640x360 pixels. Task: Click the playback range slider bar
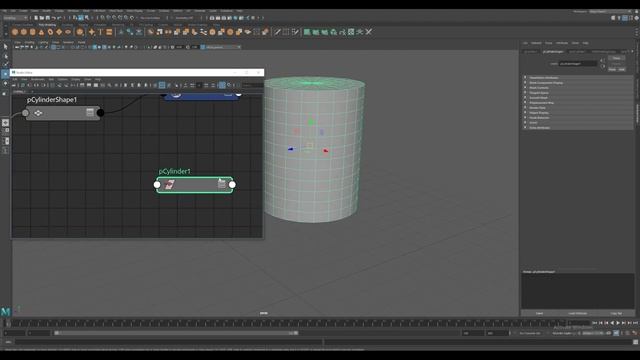click(x=176, y=333)
